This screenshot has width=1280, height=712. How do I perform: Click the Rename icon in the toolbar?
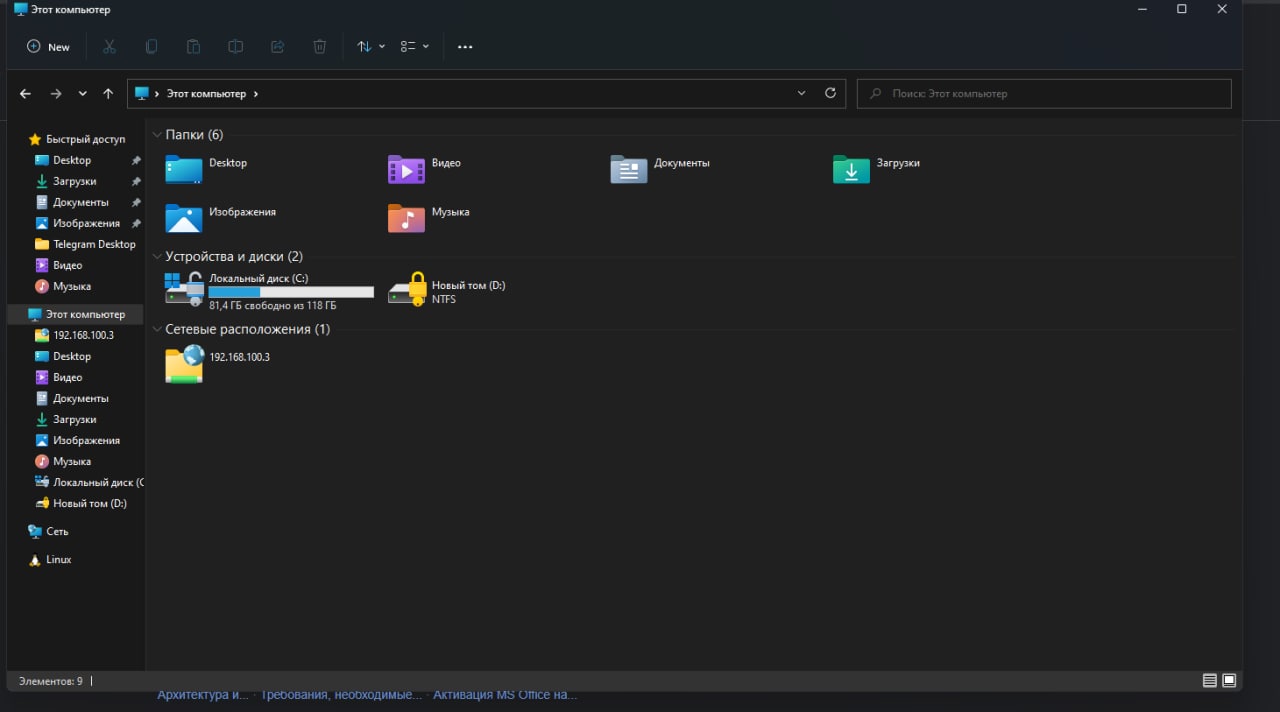pos(236,47)
